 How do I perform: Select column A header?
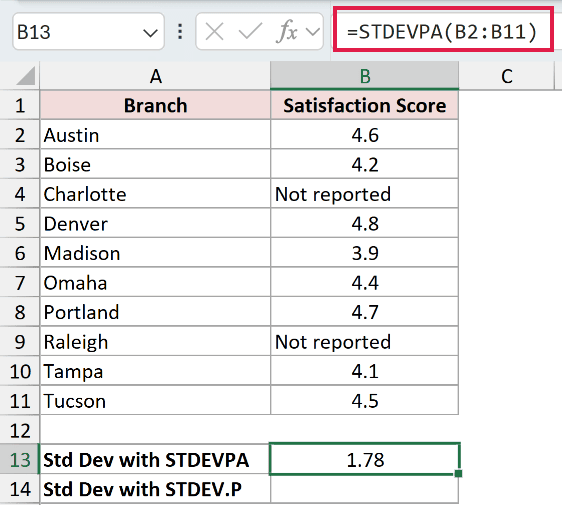[155, 76]
